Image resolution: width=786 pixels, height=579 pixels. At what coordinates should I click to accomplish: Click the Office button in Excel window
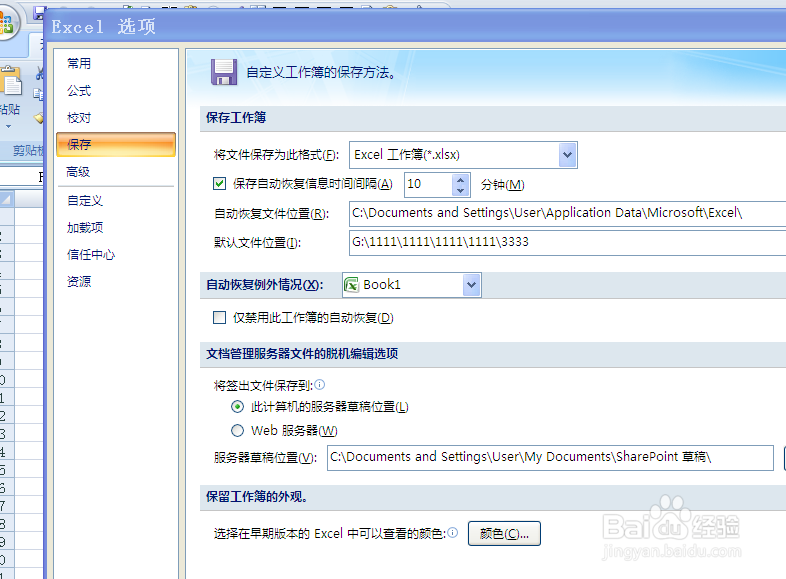pyautogui.click(x=8, y=23)
